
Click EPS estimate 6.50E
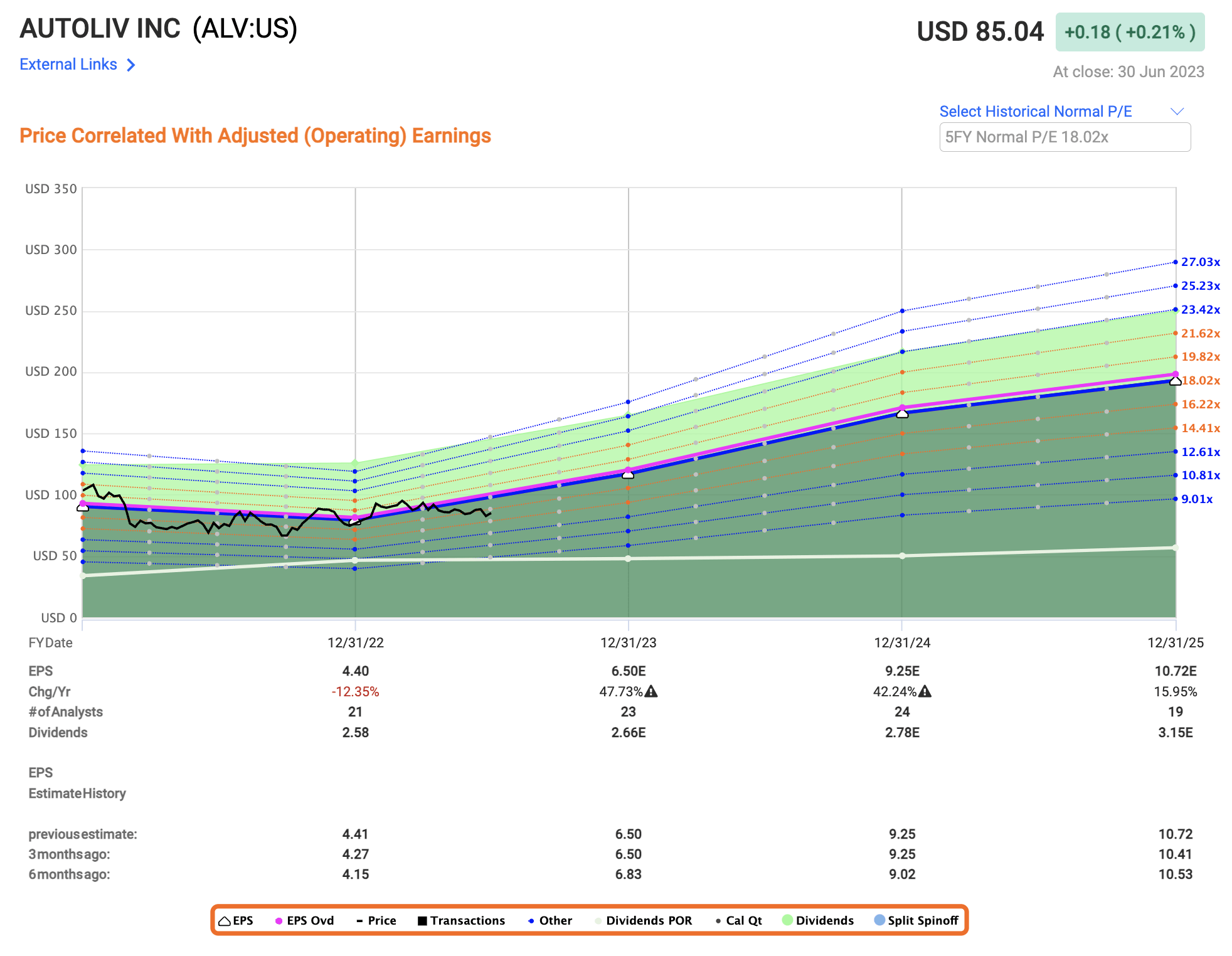pos(628,671)
